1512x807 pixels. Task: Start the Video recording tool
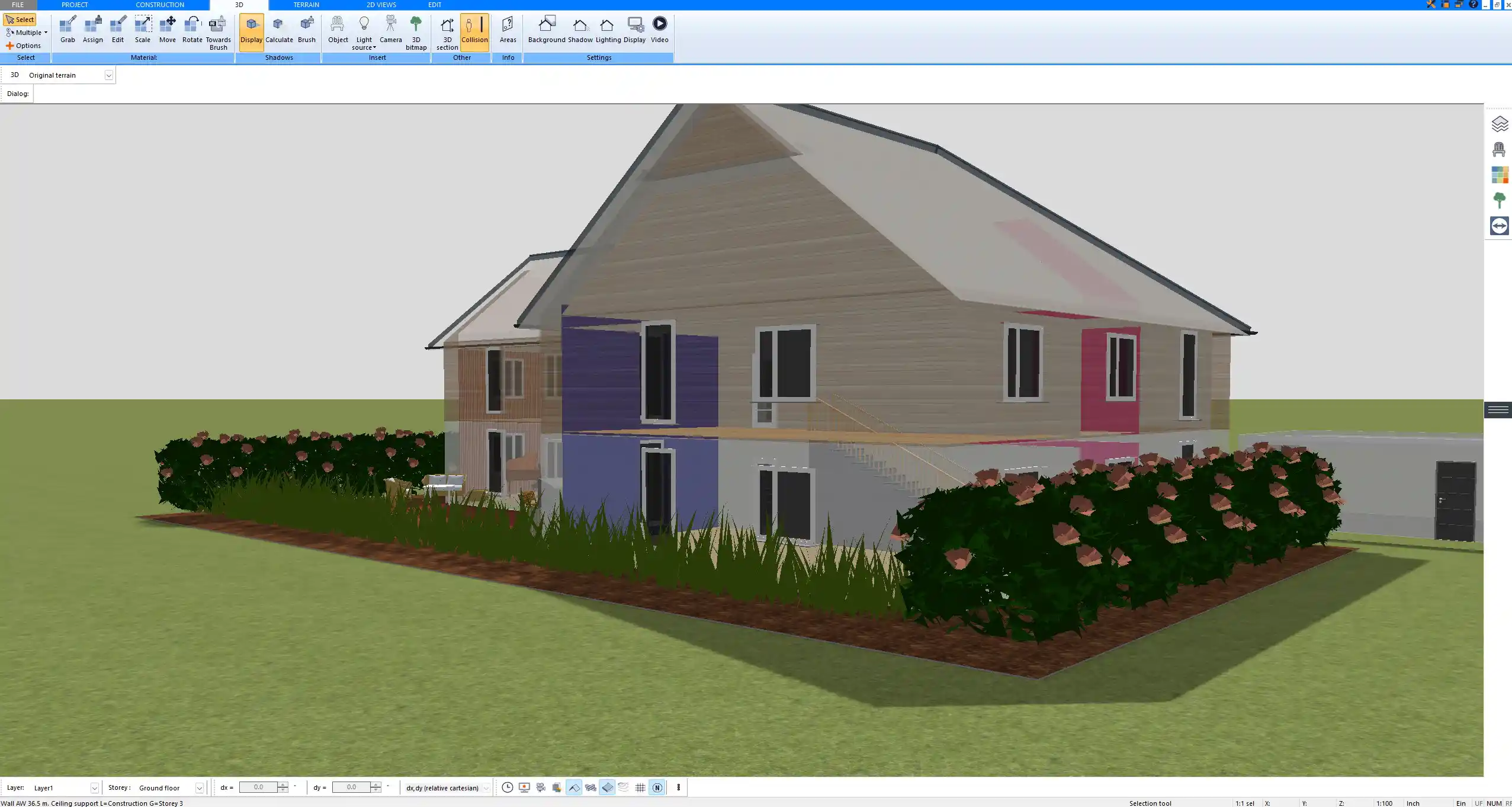pyautogui.click(x=659, y=28)
